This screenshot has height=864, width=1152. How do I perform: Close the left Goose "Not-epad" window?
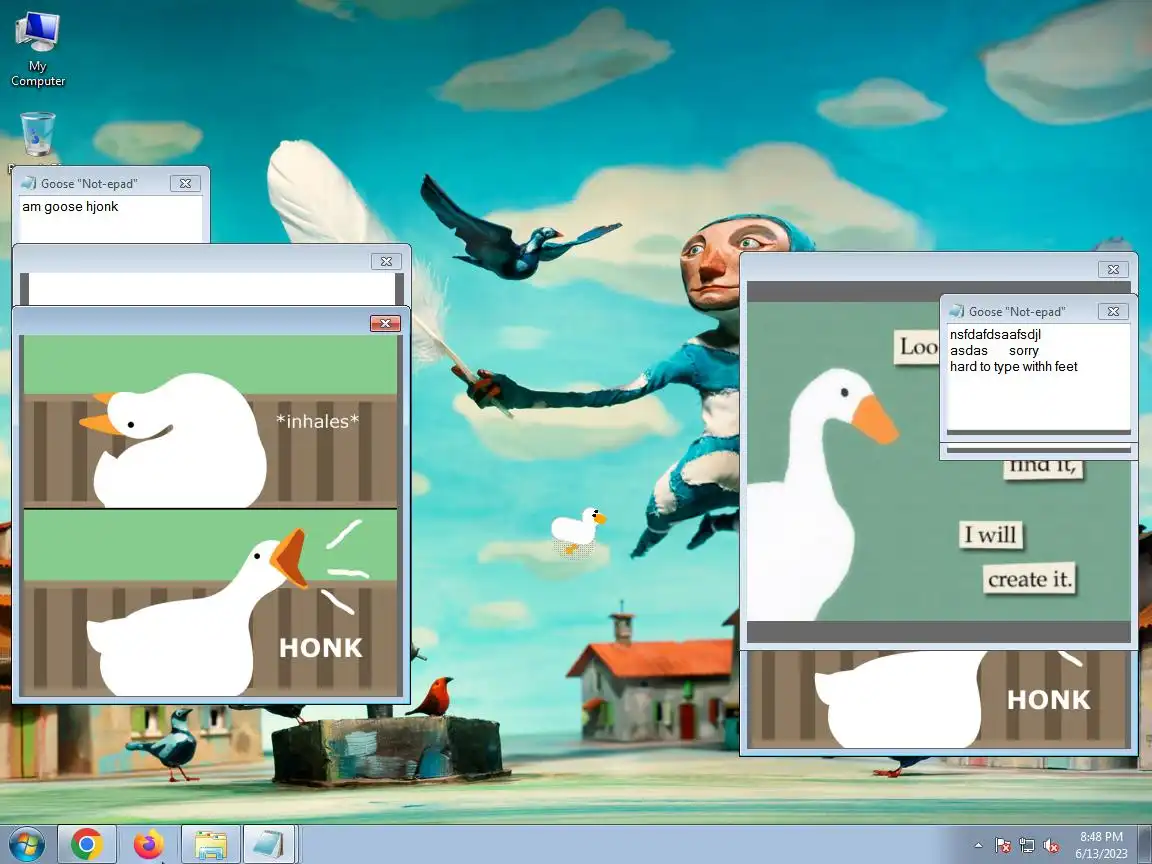[x=185, y=183]
